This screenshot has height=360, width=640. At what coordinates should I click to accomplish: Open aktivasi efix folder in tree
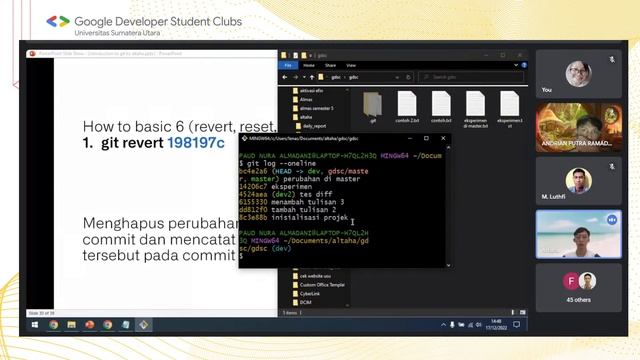click(x=308, y=91)
